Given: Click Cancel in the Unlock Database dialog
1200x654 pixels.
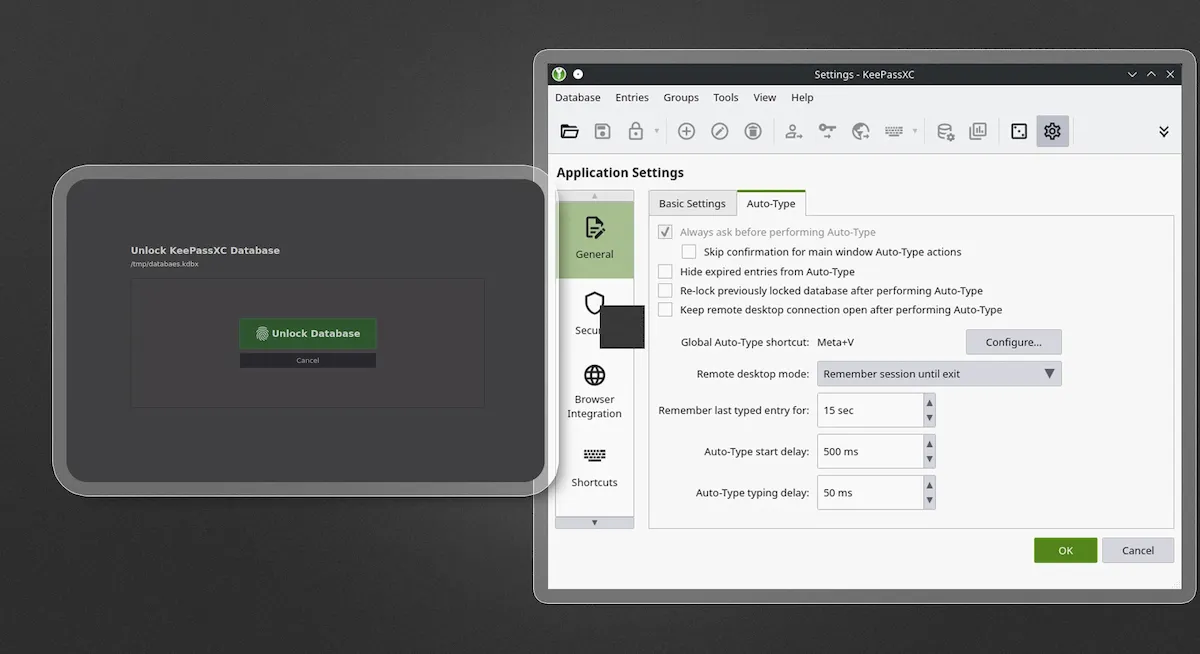Looking at the screenshot, I should coord(308,360).
